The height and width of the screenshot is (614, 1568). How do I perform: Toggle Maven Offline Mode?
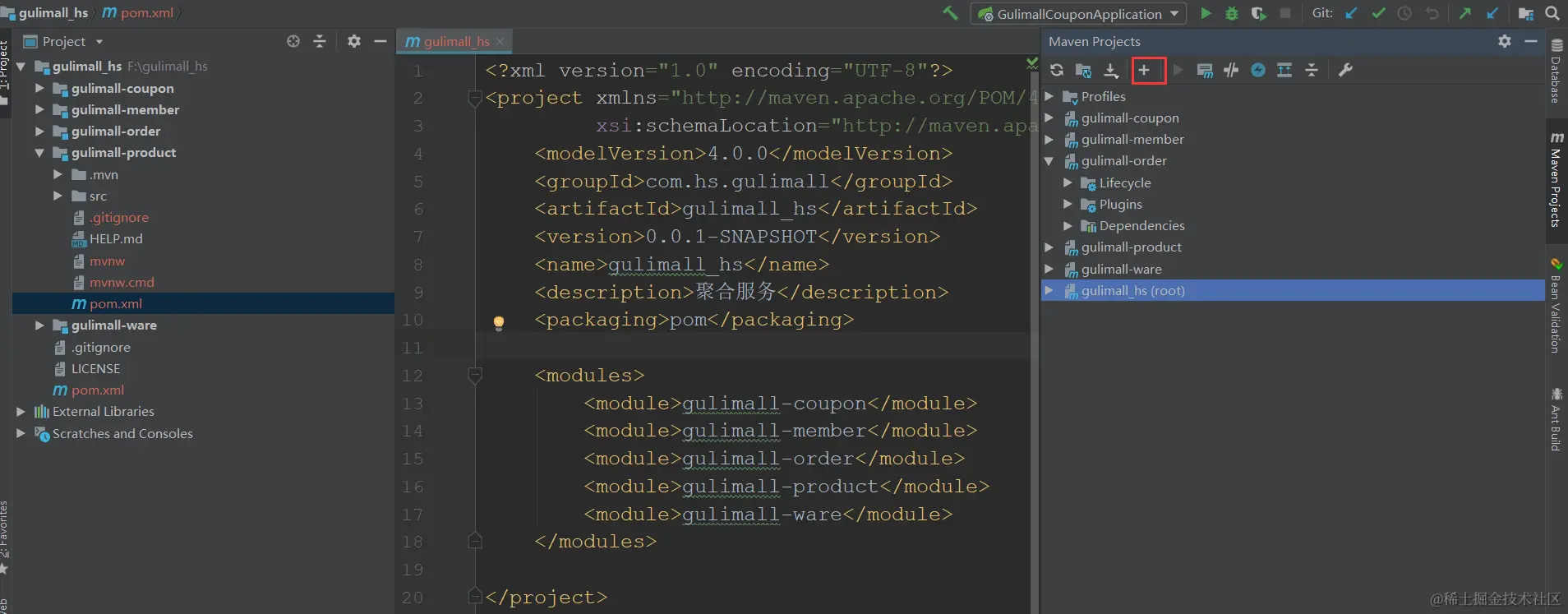(x=1231, y=70)
